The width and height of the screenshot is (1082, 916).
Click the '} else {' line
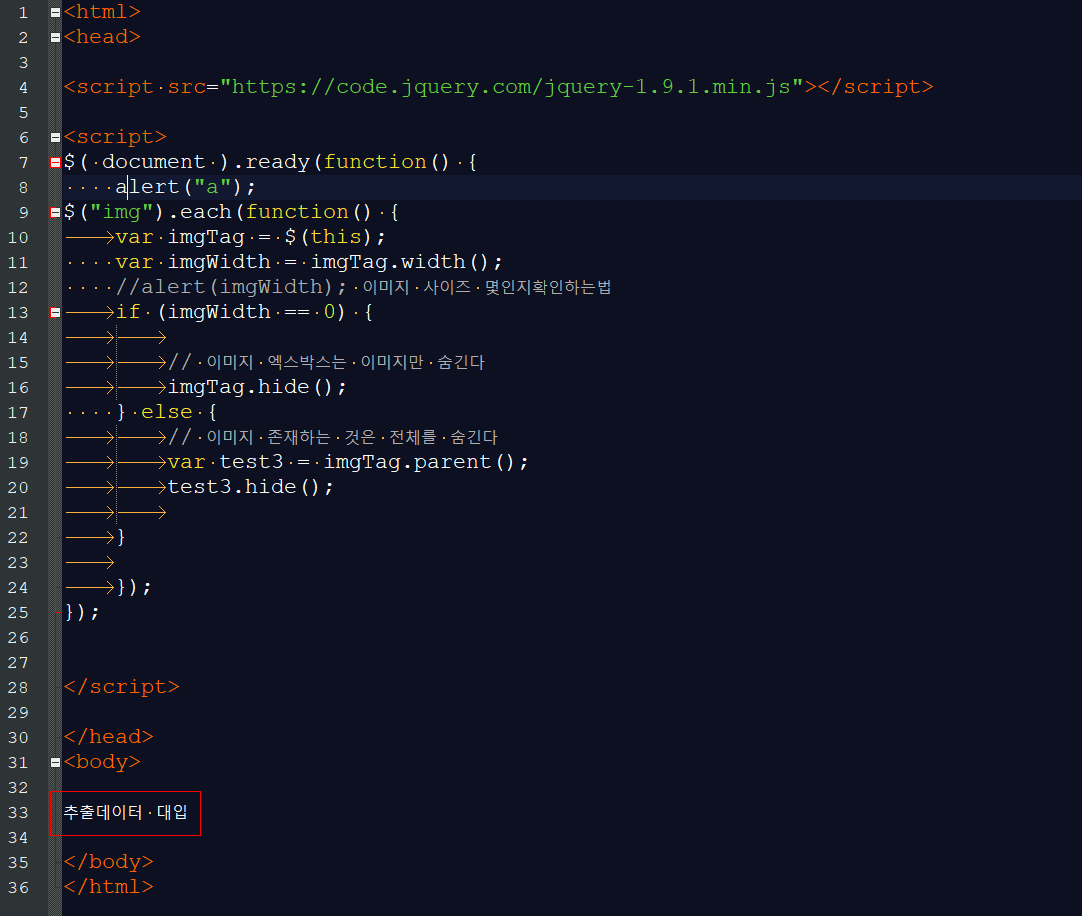click(x=166, y=412)
